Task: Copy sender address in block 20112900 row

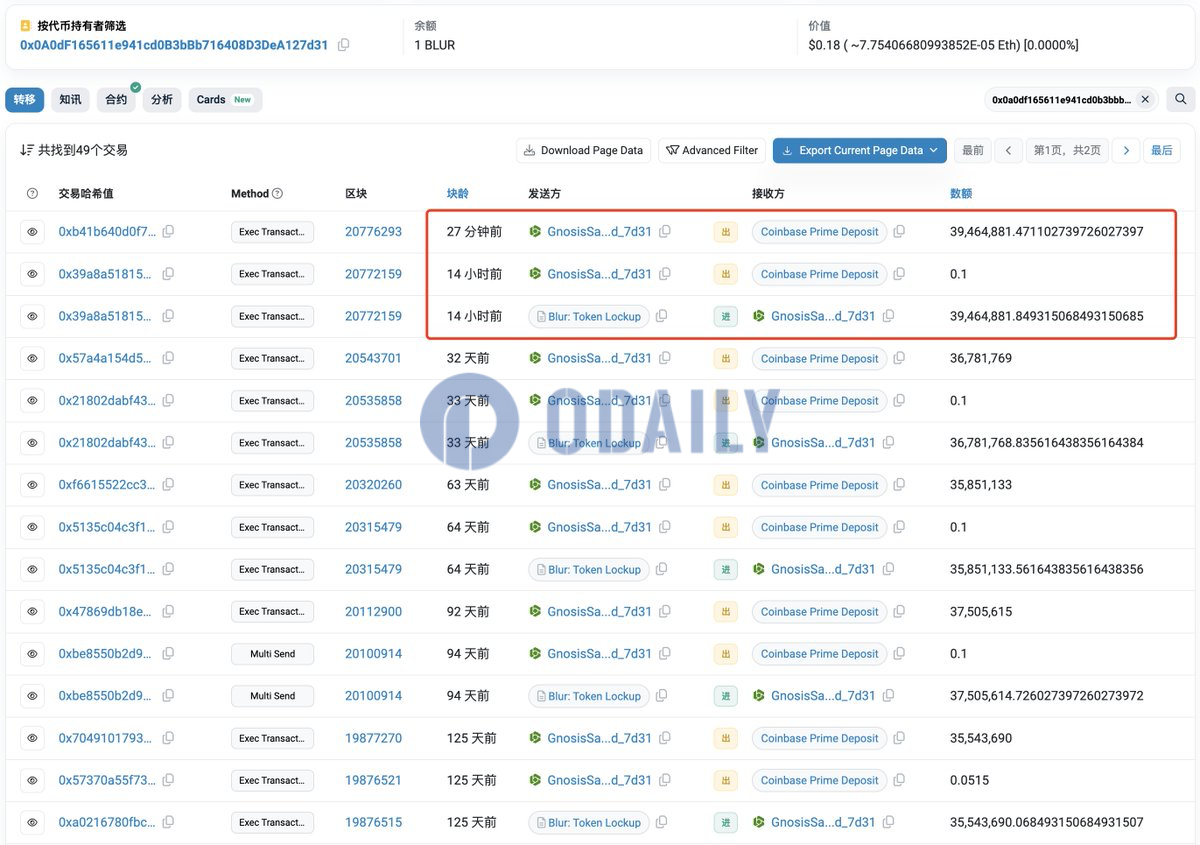Action: pyautogui.click(x=665, y=611)
